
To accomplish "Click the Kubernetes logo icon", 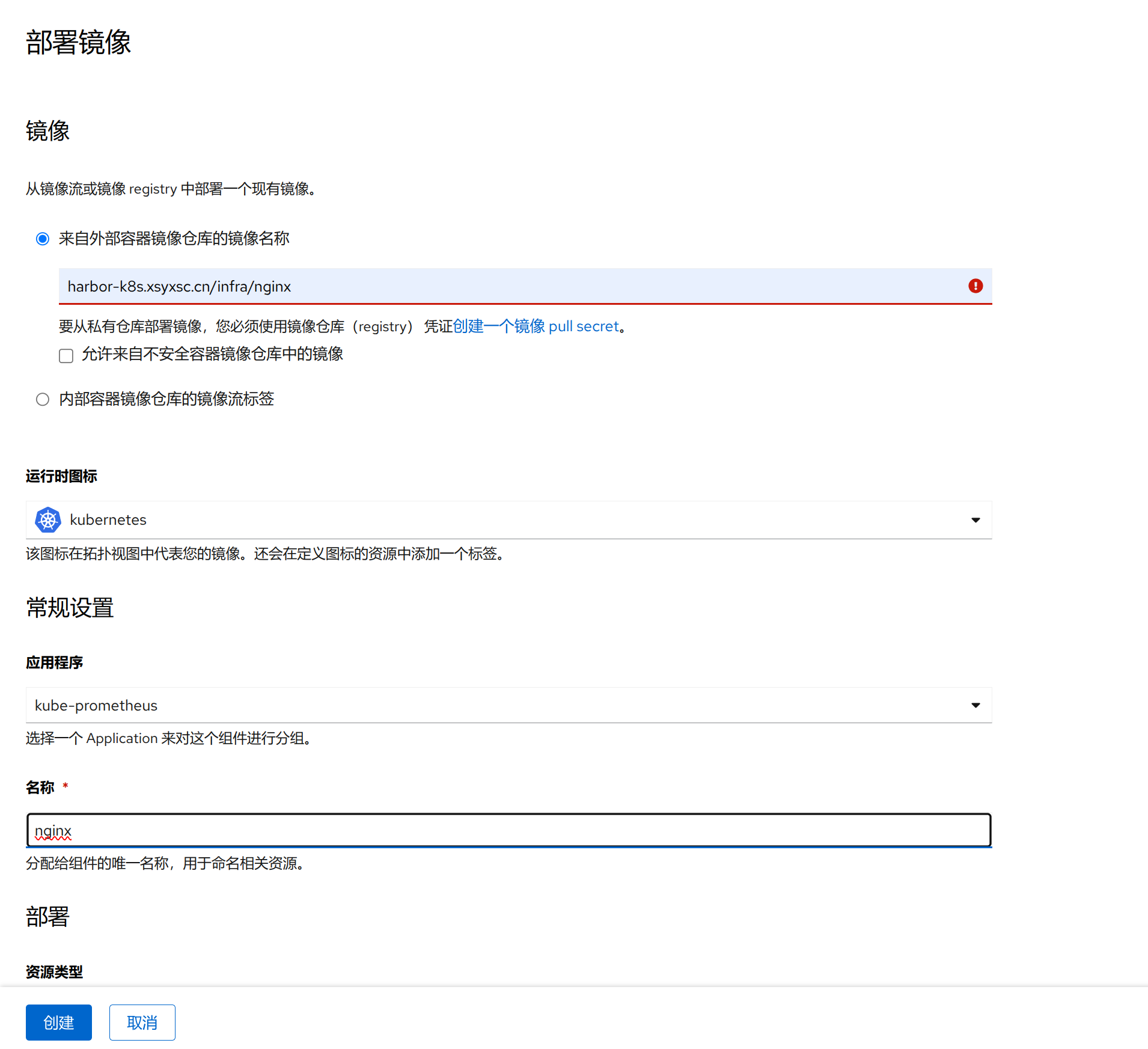I will coord(48,520).
